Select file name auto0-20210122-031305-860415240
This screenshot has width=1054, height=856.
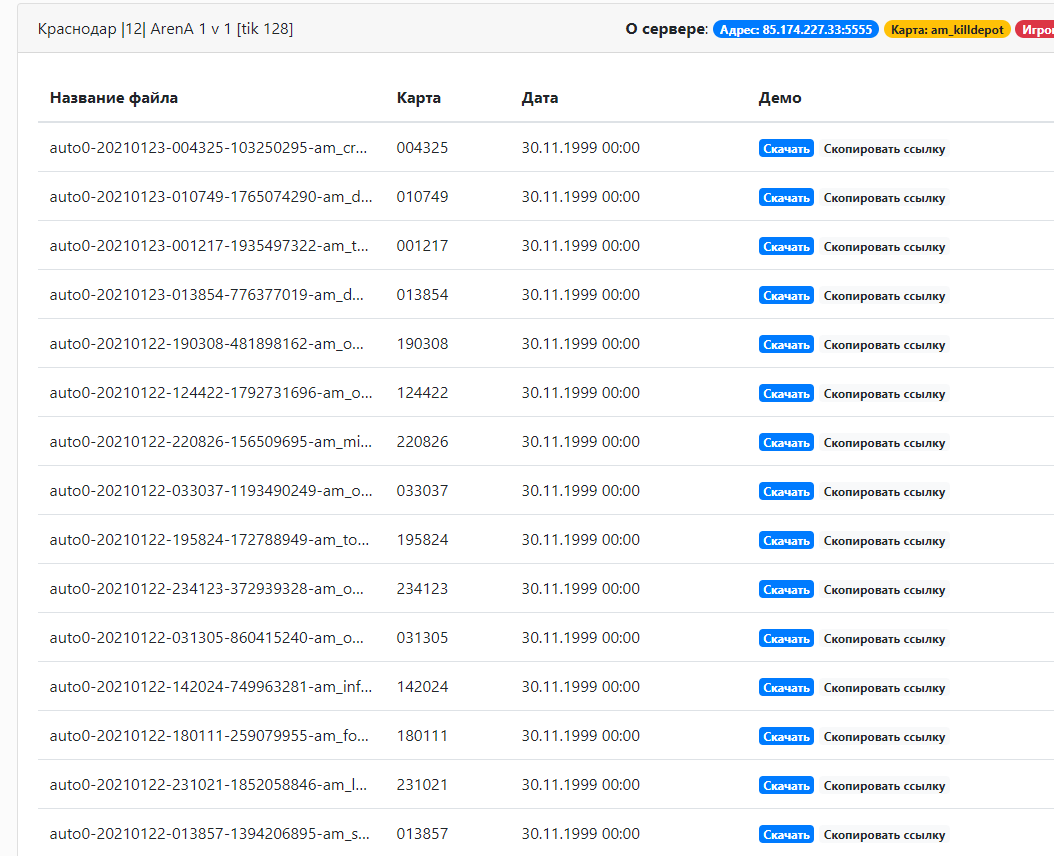206,639
